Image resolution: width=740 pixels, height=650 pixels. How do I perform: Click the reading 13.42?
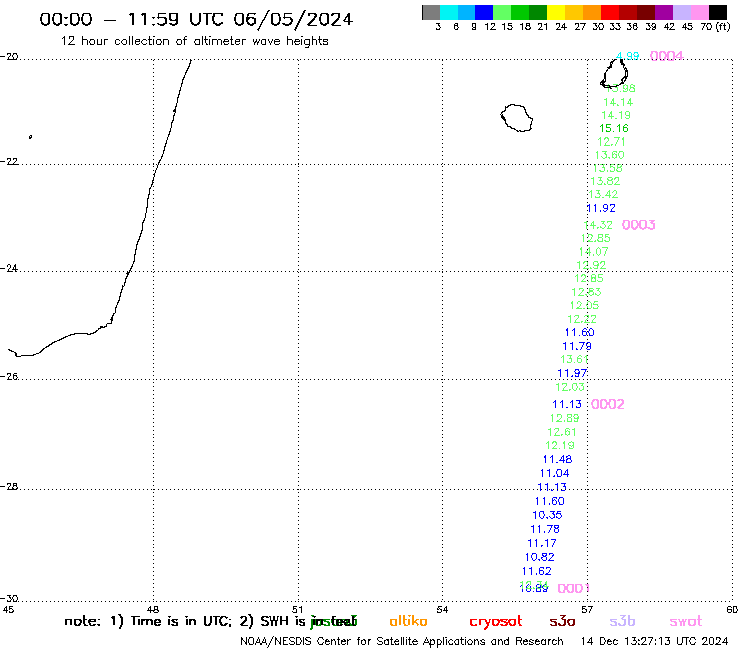tap(603, 194)
